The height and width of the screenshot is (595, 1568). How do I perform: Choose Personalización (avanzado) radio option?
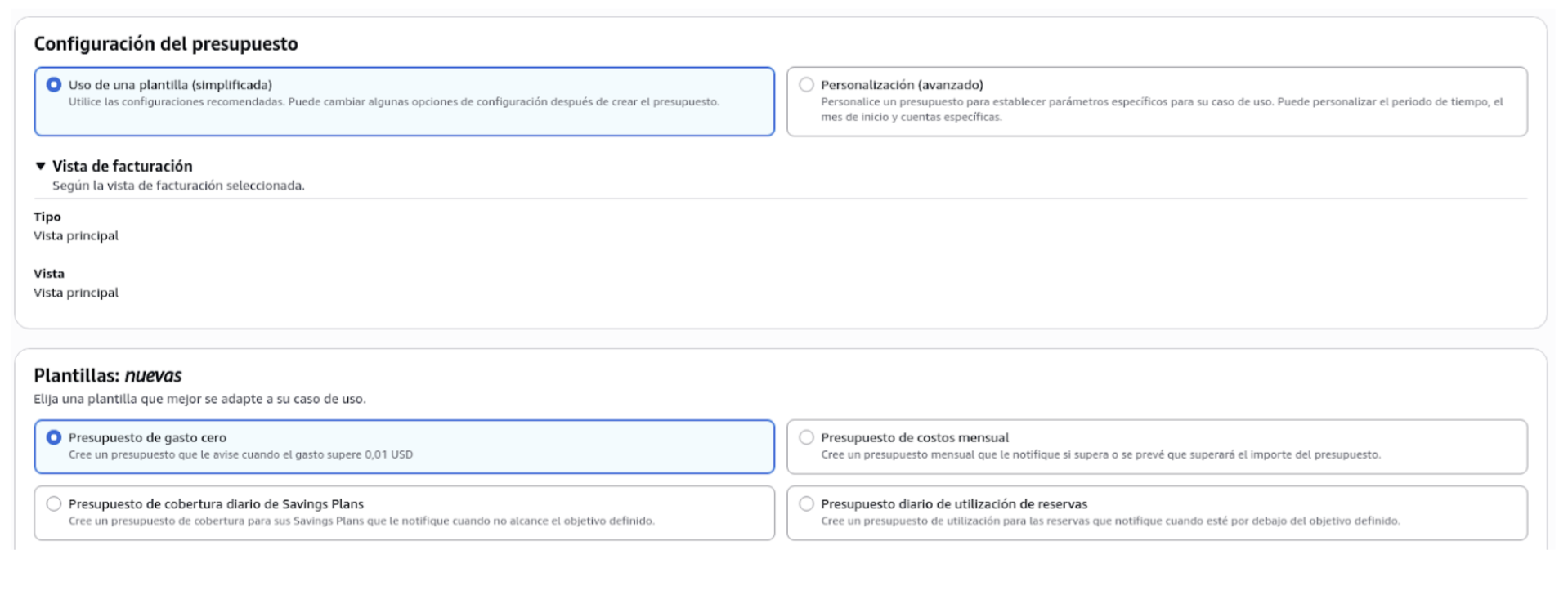806,85
